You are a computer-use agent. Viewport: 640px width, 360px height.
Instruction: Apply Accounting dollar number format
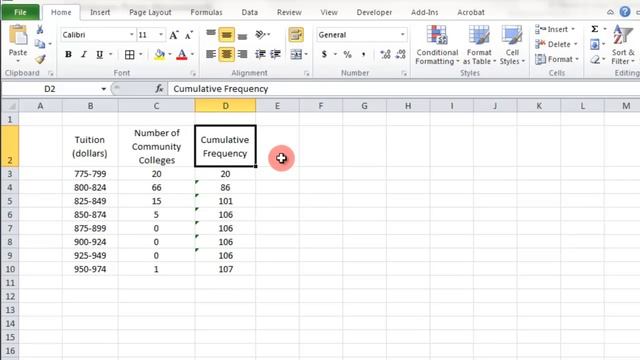coord(324,54)
